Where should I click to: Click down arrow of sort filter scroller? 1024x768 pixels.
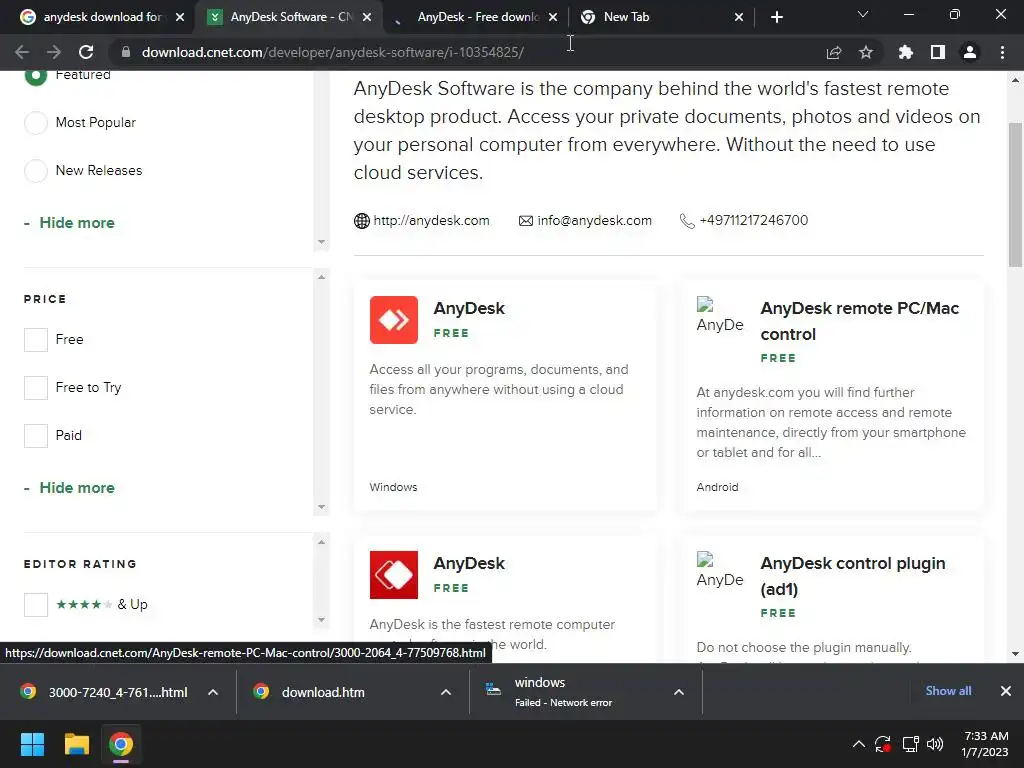321,242
